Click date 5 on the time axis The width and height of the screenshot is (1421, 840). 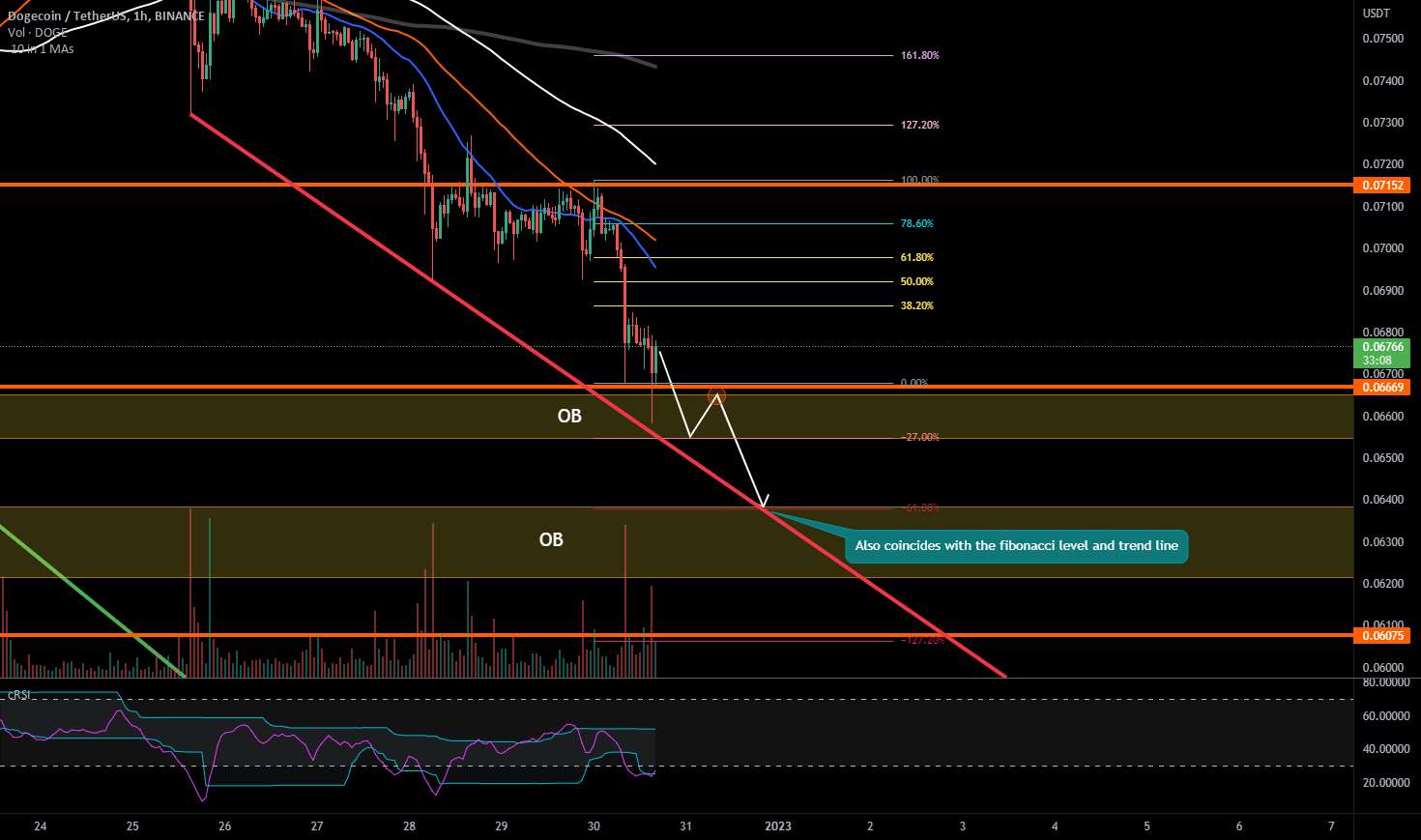pyautogui.click(x=1147, y=826)
